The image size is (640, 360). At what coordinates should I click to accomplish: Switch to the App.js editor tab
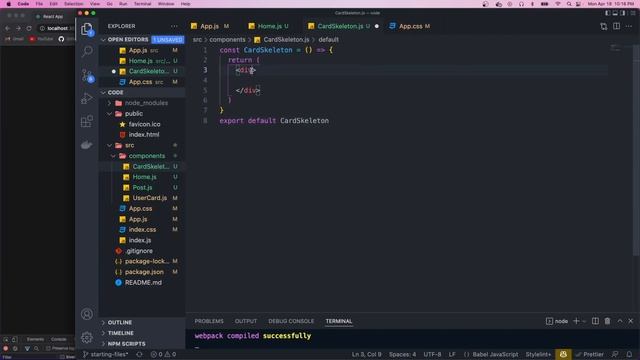(210, 26)
